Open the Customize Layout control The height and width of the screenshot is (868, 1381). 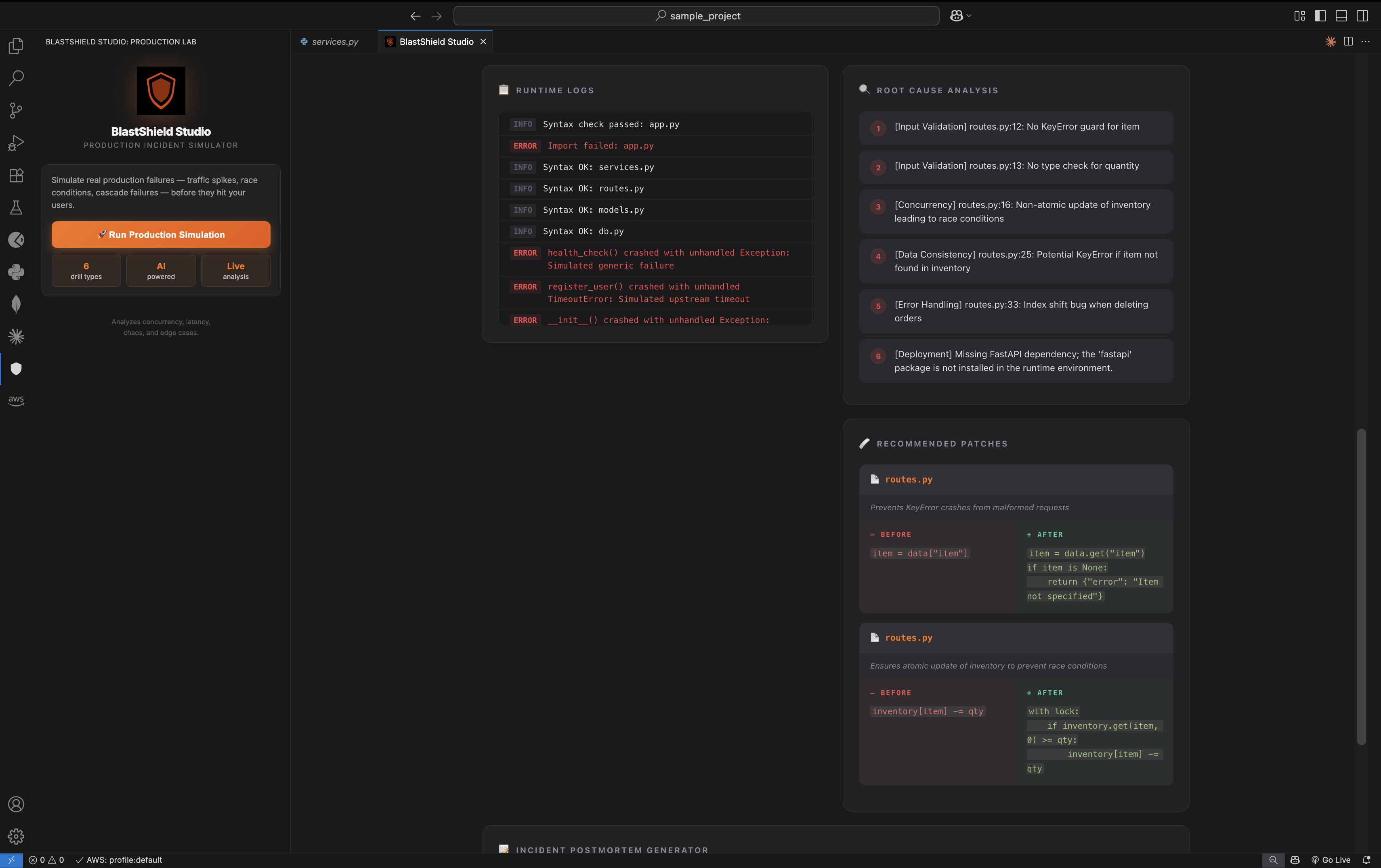click(x=1299, y=16)
